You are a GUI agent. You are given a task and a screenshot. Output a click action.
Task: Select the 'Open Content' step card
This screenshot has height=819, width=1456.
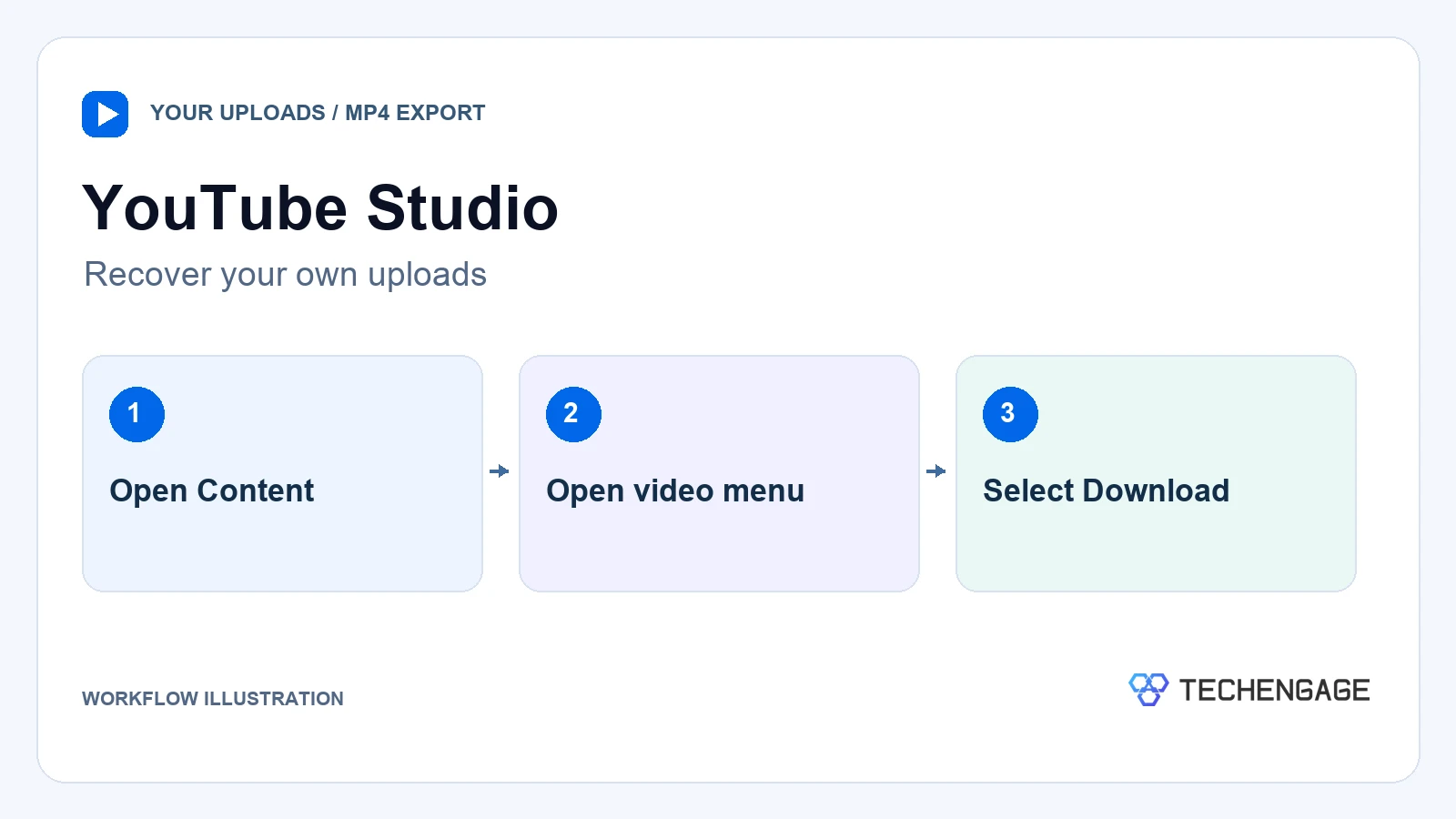[x=282, y=473]
